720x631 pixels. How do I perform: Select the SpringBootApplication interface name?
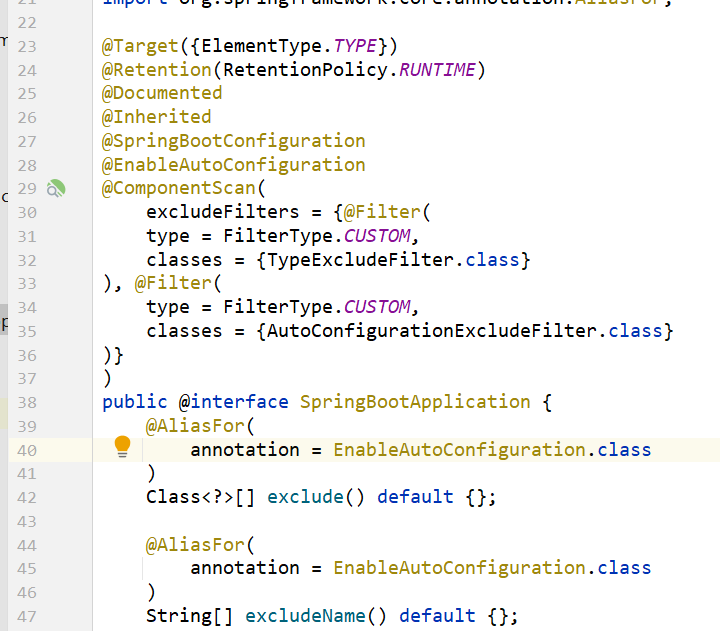[415, 402]
